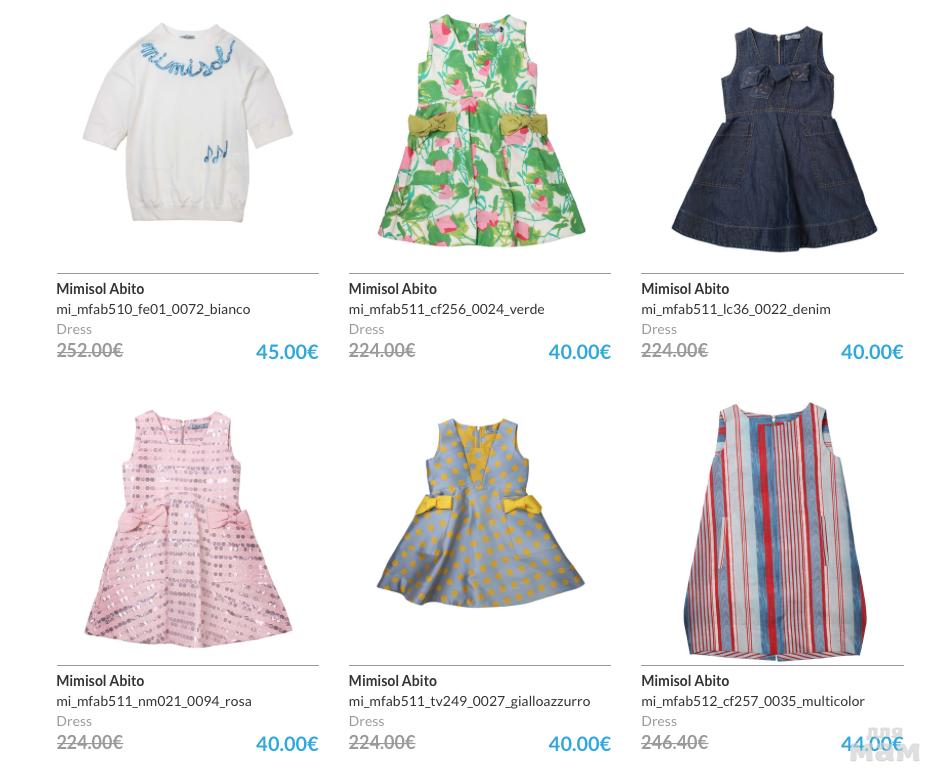Click the crossed-out 252.00€ price
Screen dimensions: 935x776
click(x=89, y=350)
